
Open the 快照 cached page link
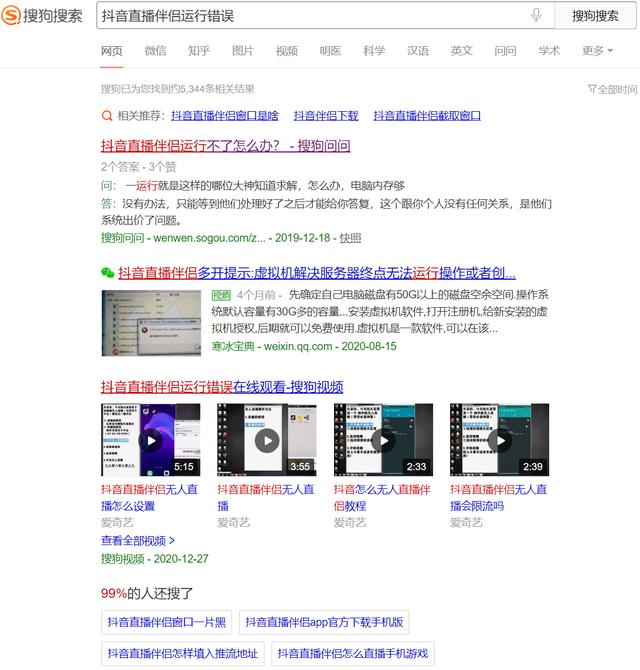pyautogui.click(x=350, y=238)
